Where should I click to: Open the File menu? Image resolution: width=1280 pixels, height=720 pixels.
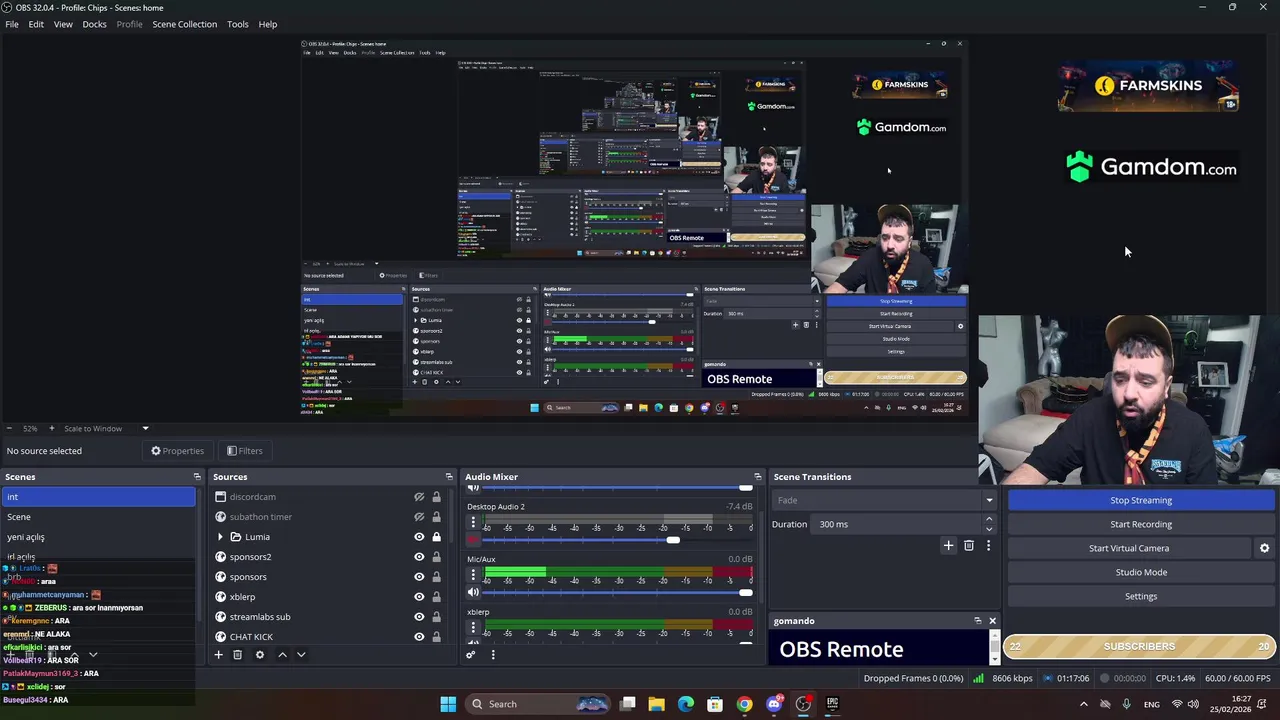click(x=12, y=24)
